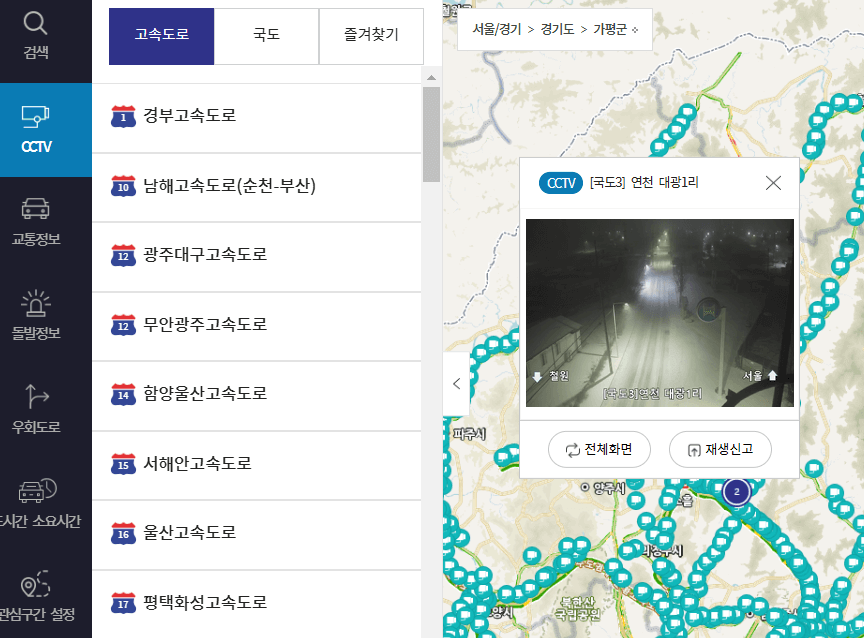
Task: Open the 즐겨찾기 favorites tab
Action: point(371,36)
